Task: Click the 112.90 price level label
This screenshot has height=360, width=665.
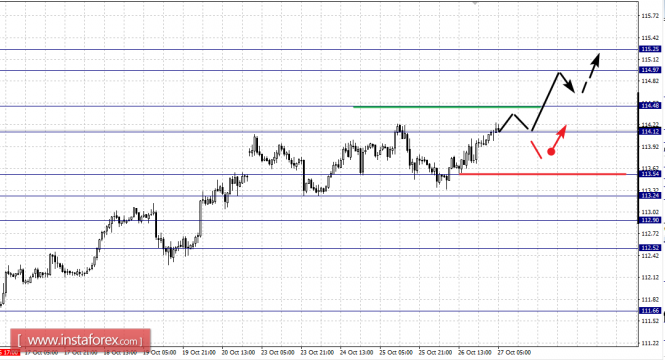Action: 650,220
